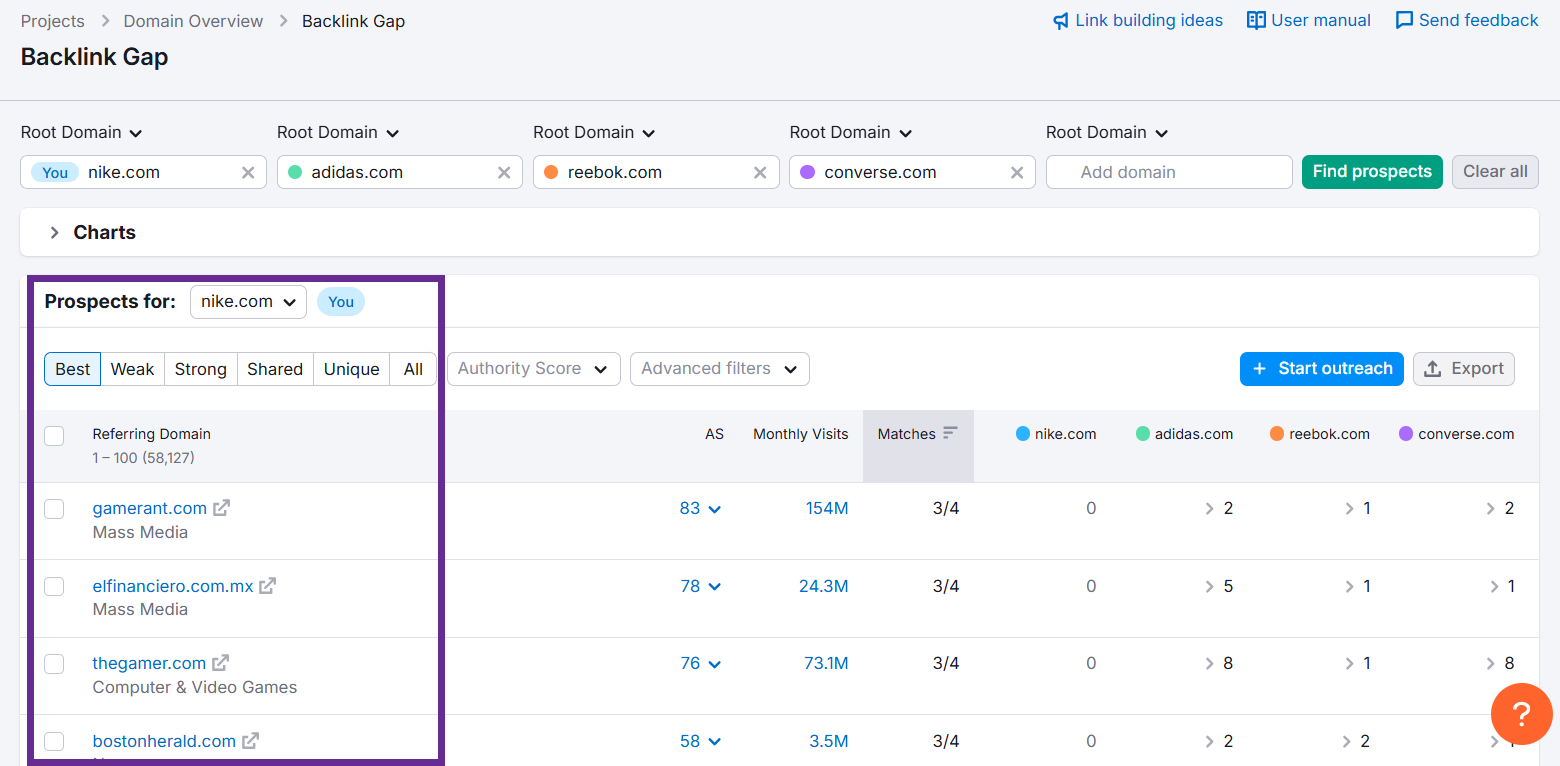Open the thegamer.com domain link
The height and width of the screenshot is (766, 1560).
[x=149, y=663]
